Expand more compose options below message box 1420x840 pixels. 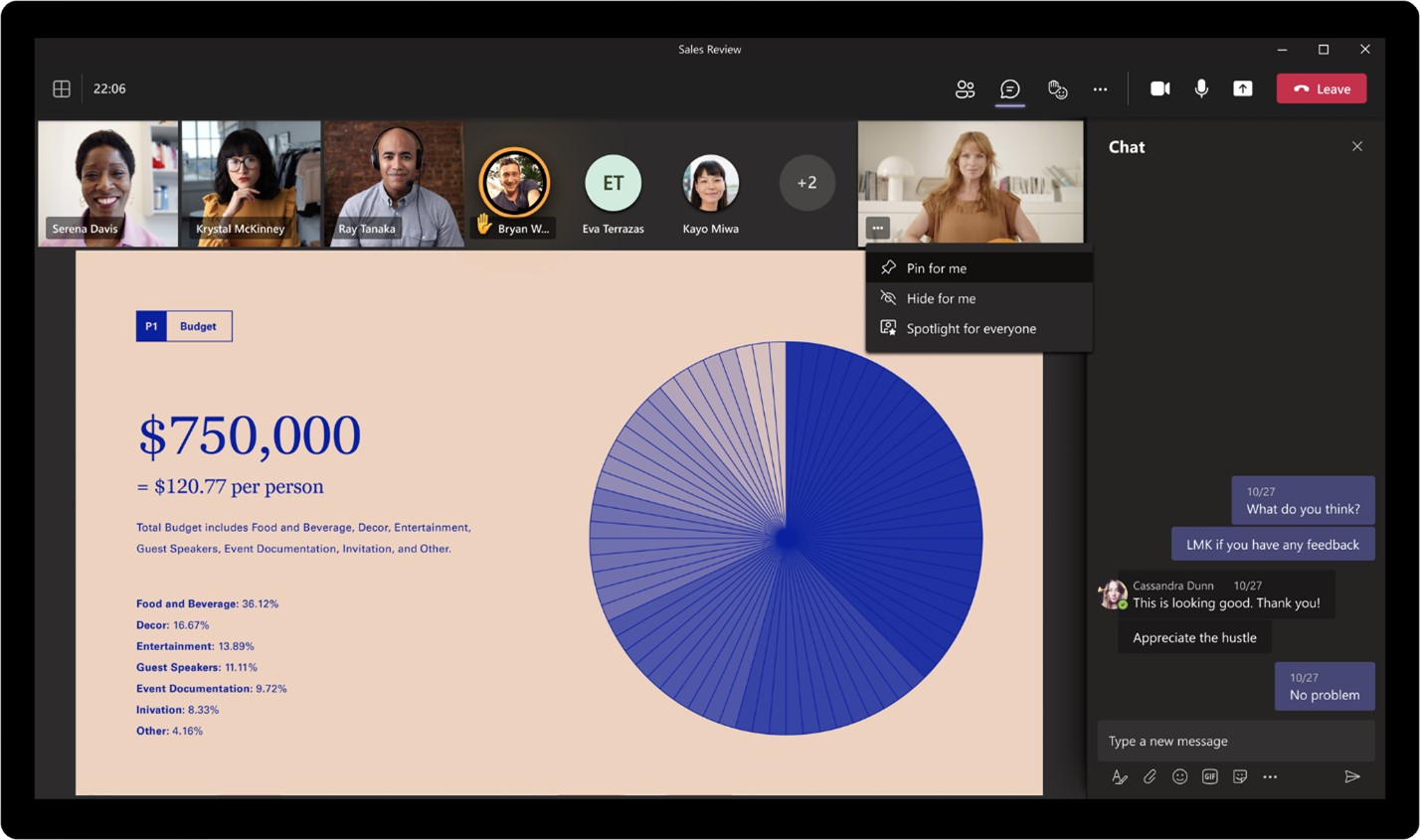click(x=1270, y=776)
